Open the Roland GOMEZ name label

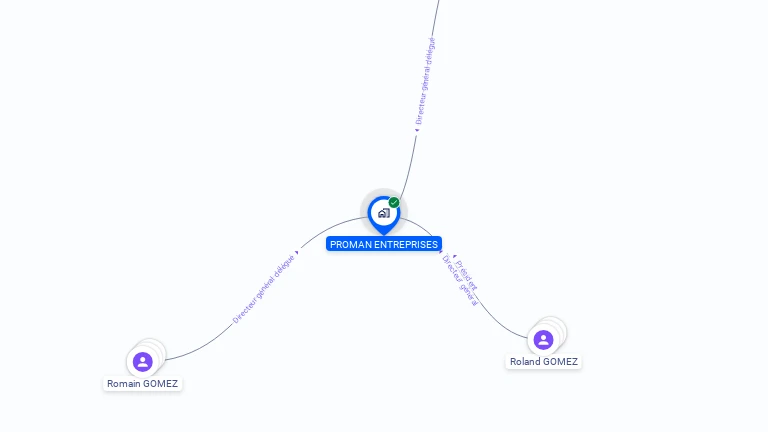pyautogui.click(x=544, y=361)
